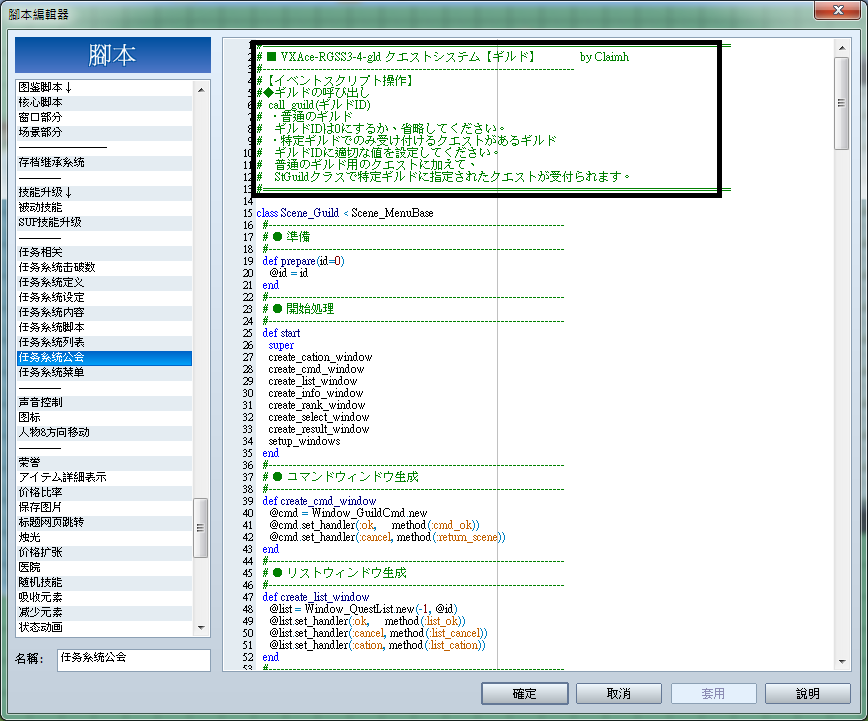Open the 保存图片 script
This screenshot has width=868, height=721.
click(x=105, y=507)
